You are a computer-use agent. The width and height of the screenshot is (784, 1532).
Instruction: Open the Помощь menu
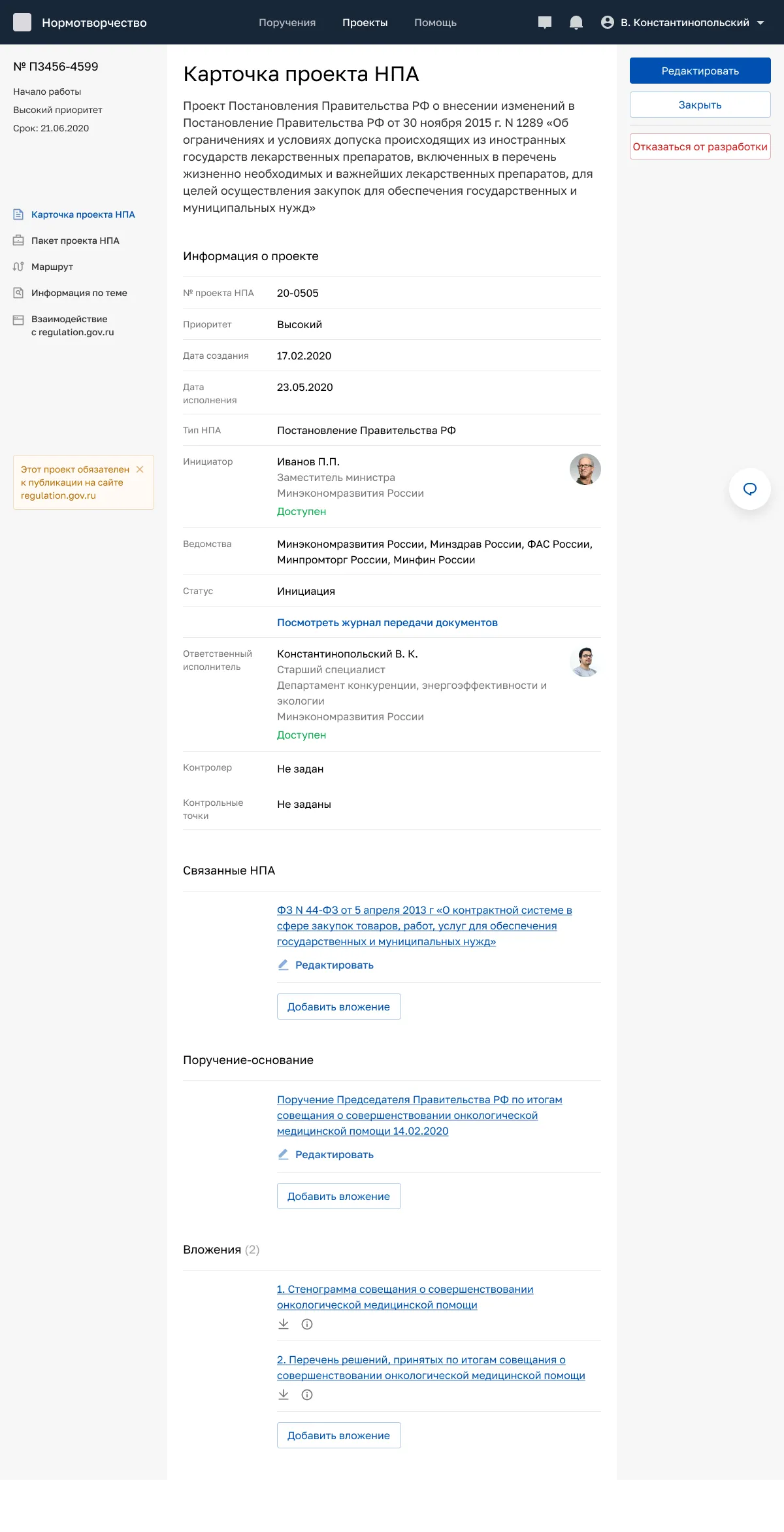[x=436, y=23]
